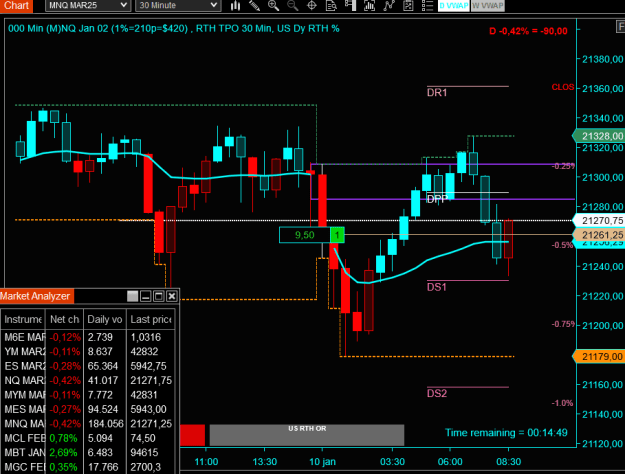Viewport: 625px width, 474px height.
Task: Click the orange 21179,00 price marker
Action: [x=599, y=356]
